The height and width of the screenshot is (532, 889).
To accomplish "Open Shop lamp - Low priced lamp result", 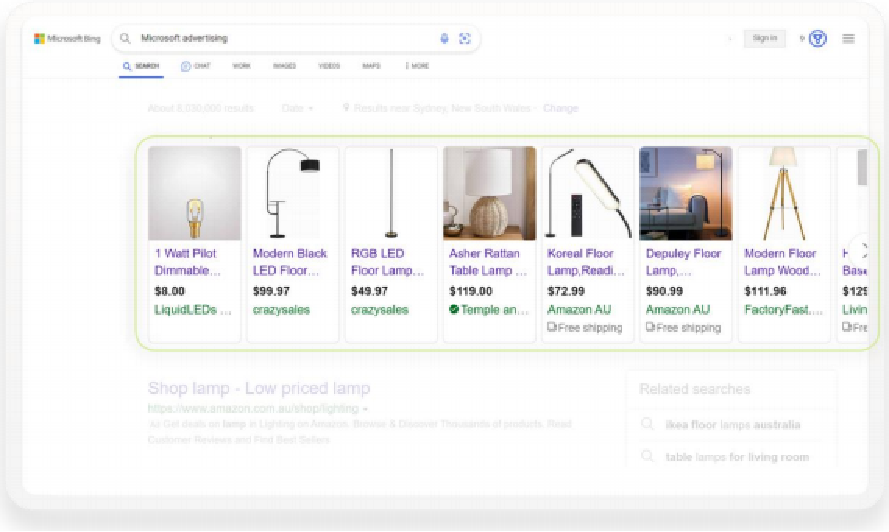I will (x=259, y=388).
